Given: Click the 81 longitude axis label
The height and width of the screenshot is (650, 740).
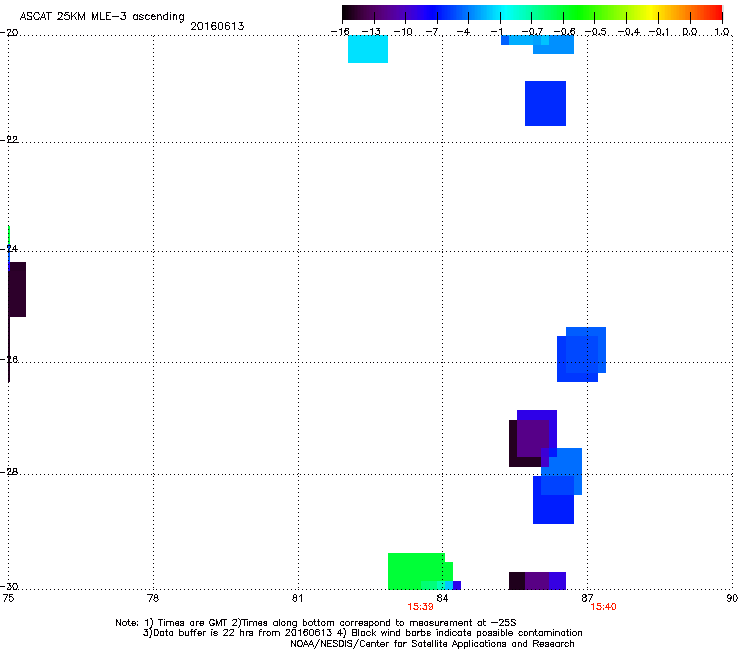Looking at the screenshot, I should point(297,598).
